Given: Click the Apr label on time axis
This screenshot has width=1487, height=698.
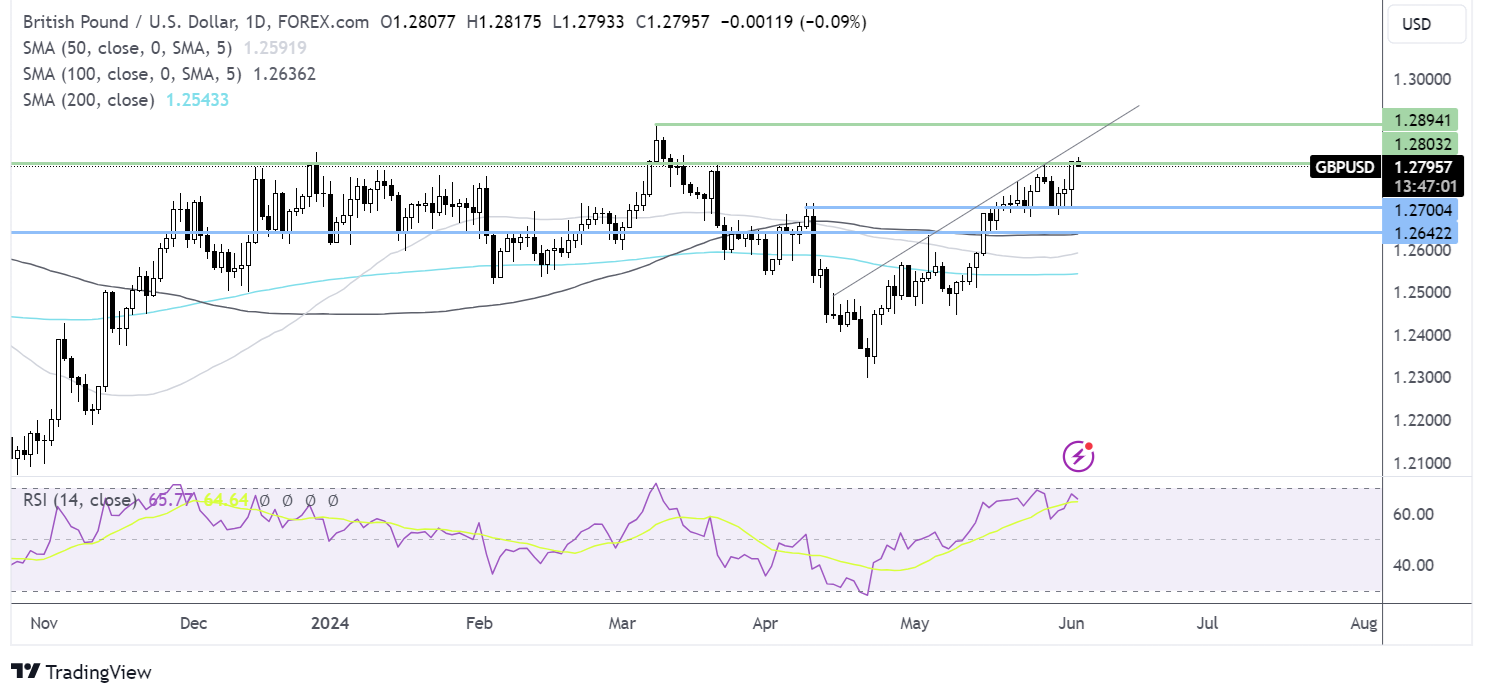Looking at the screenshot, I should pos(766,623).
